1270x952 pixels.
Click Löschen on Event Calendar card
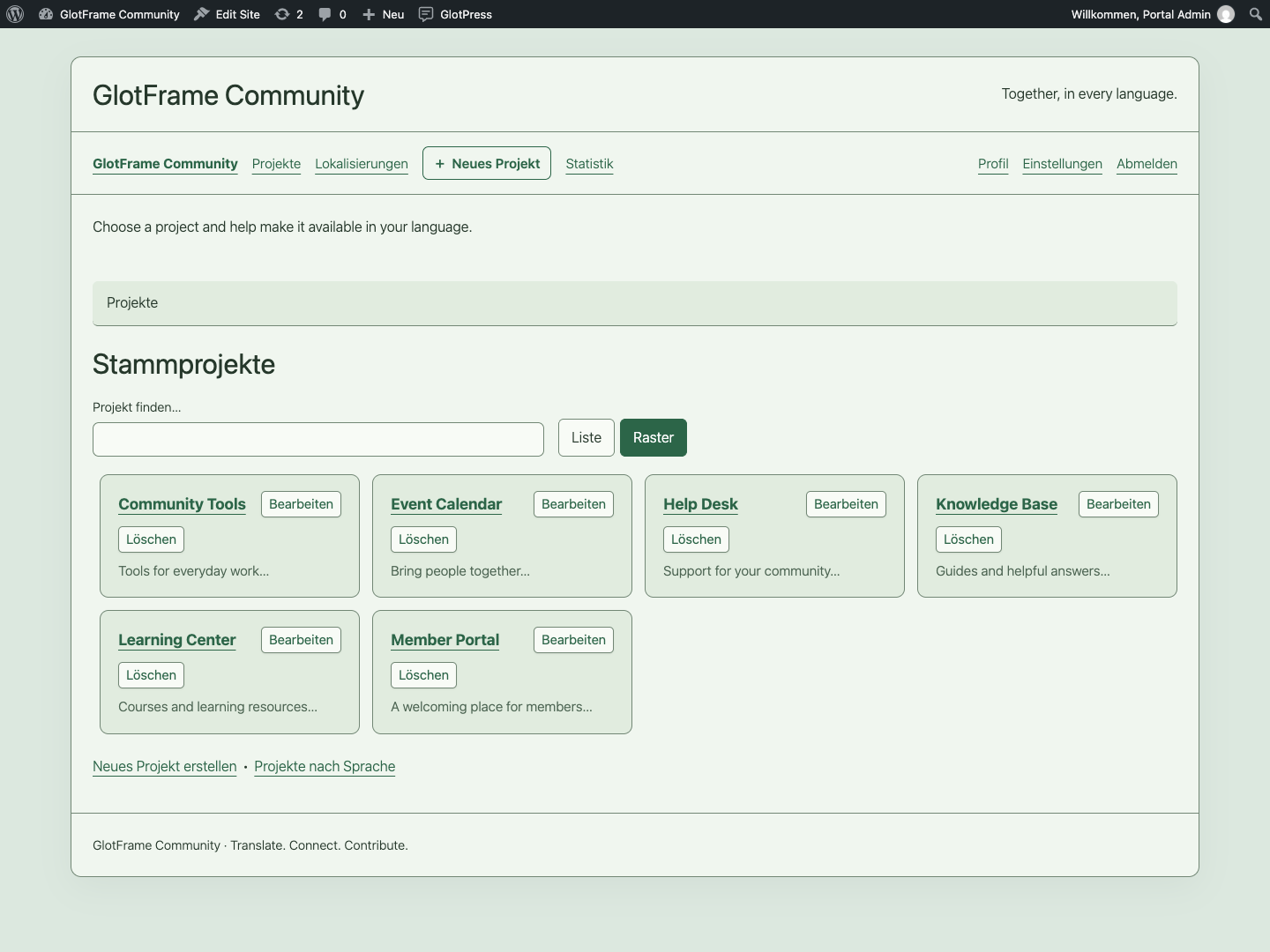(423, 539)
